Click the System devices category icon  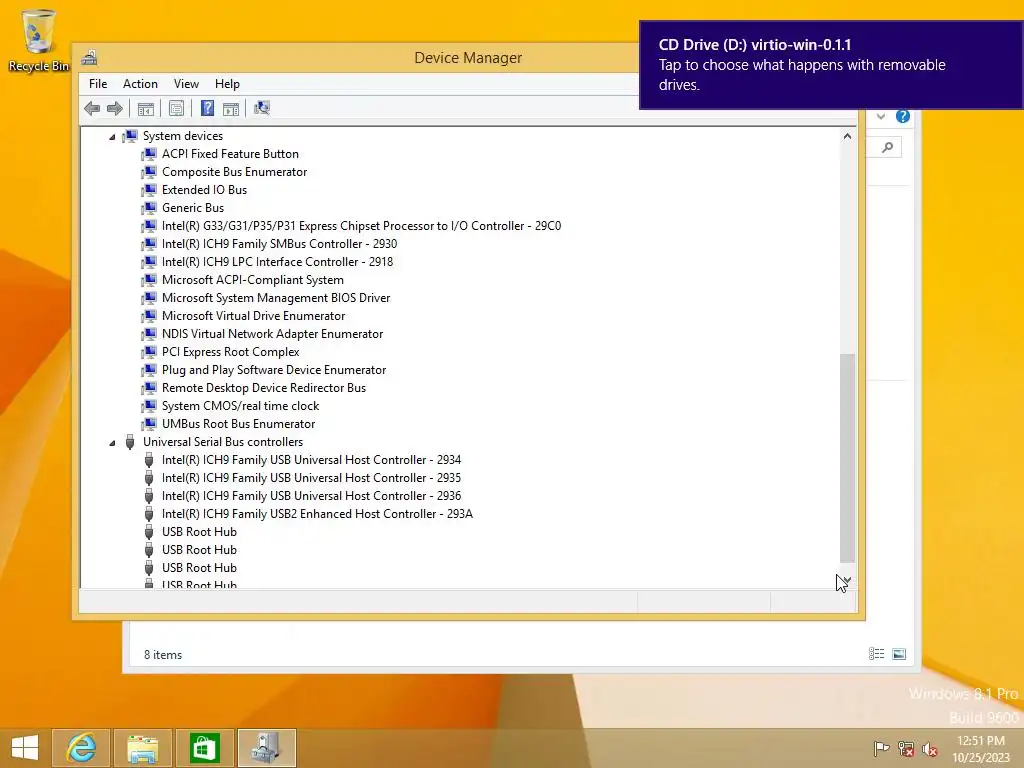click(131, 136)
